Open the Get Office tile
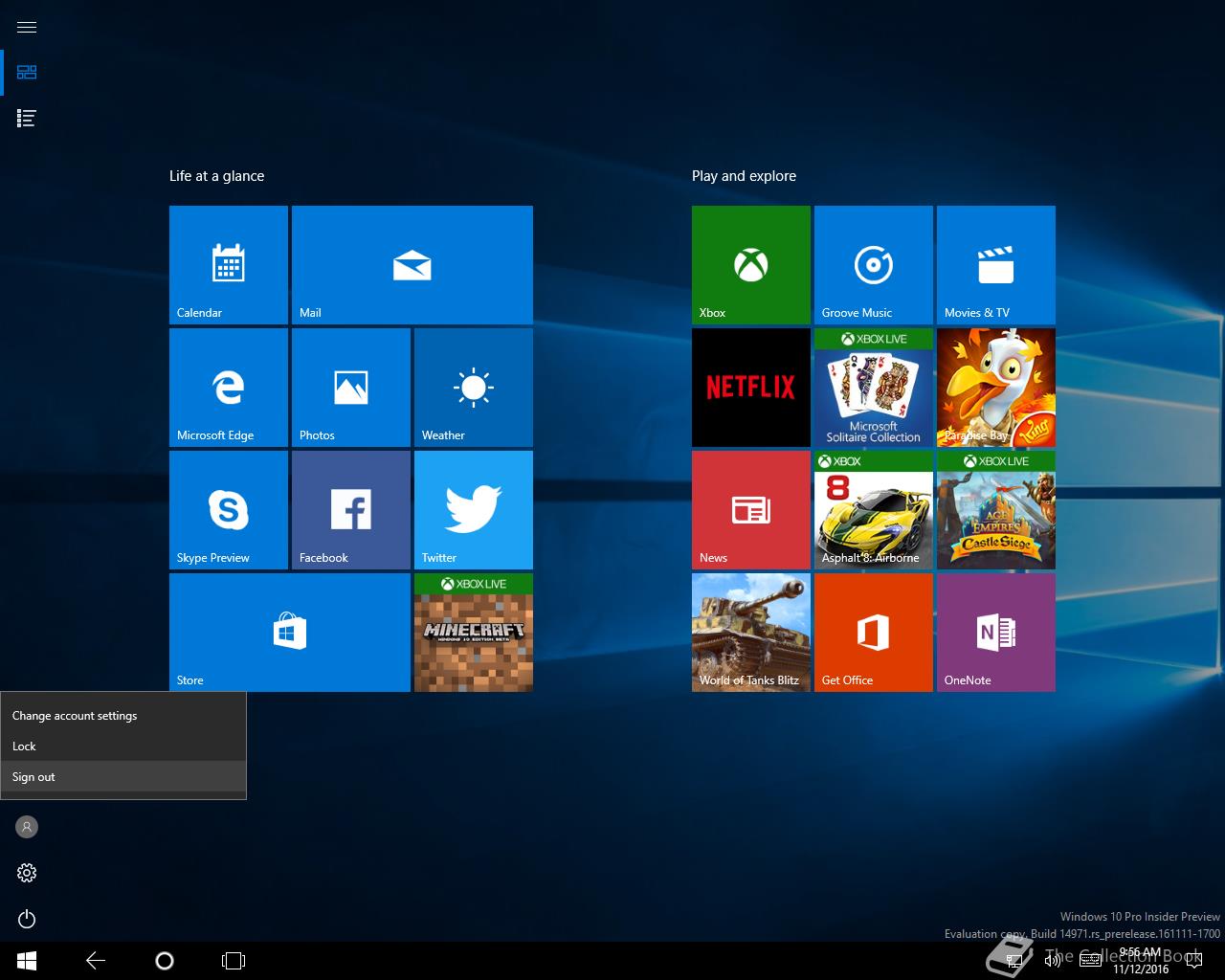 [x=874, y=633]
